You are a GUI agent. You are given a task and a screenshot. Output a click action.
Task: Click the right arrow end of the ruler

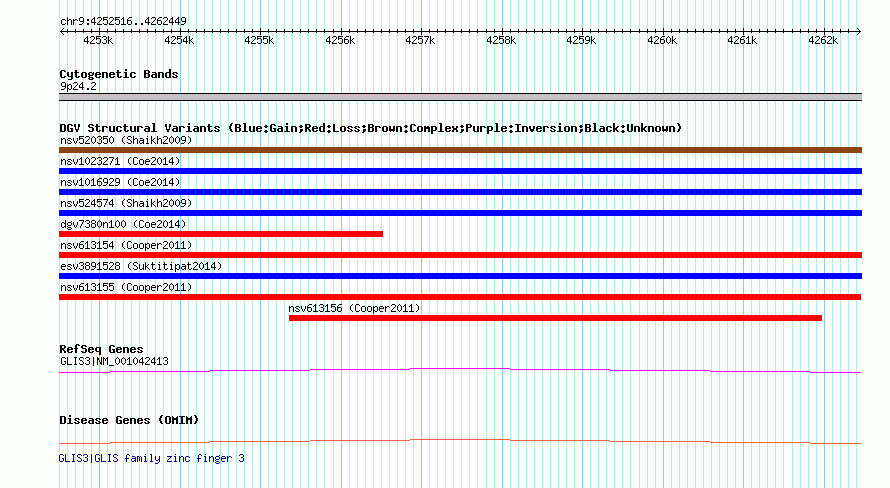(858, 31)
